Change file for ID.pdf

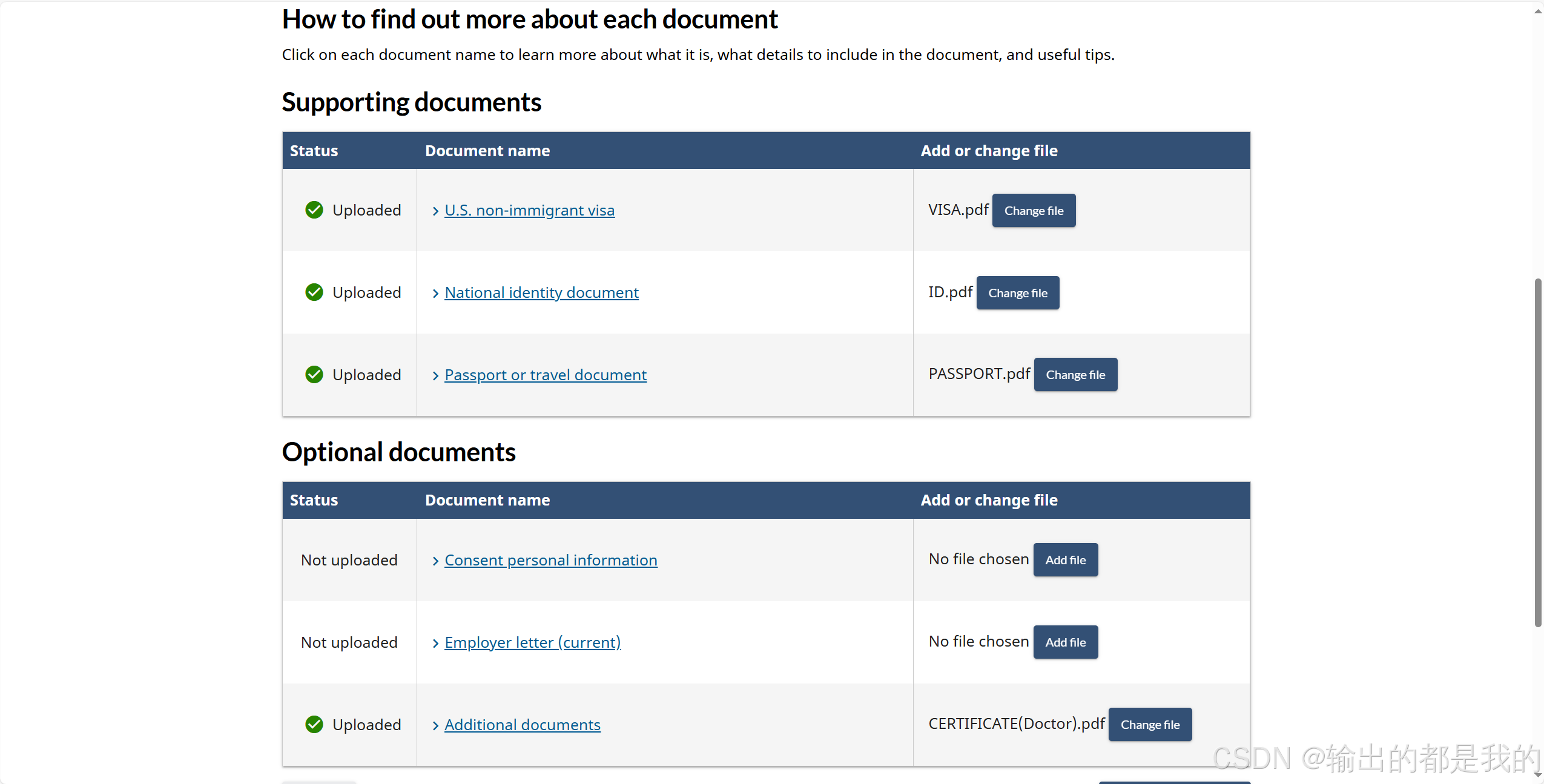point(1017,293)
